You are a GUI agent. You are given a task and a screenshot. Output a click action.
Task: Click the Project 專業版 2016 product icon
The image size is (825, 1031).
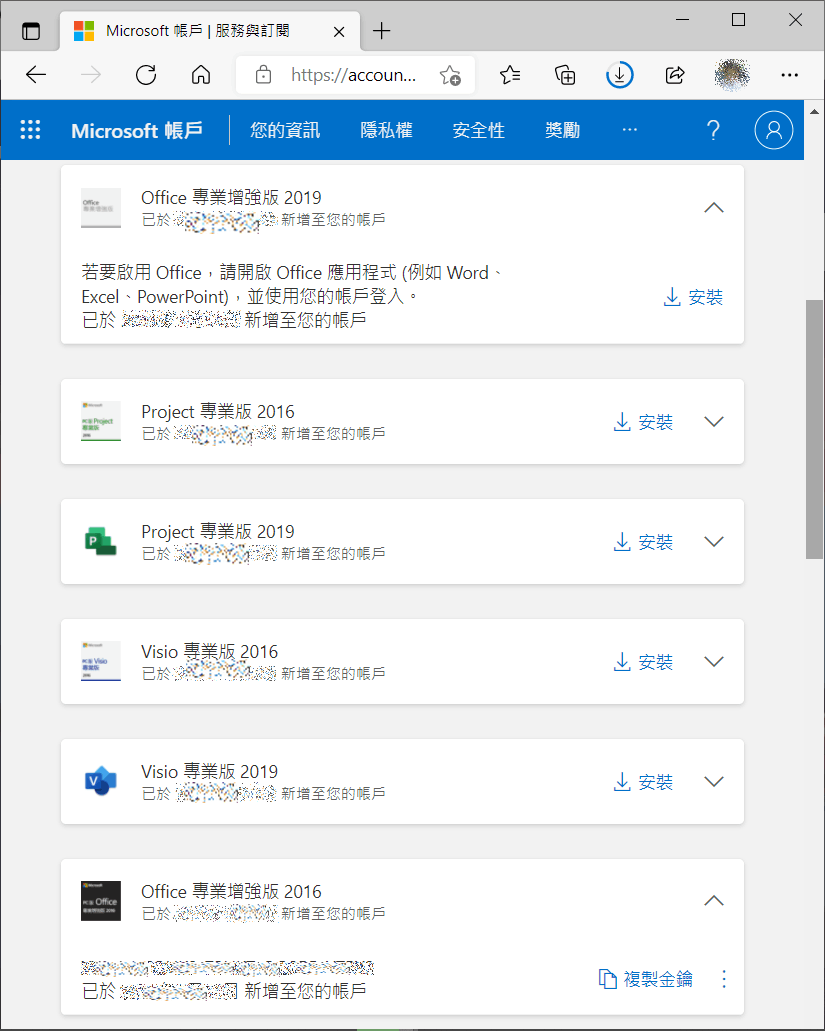point(101,421)
